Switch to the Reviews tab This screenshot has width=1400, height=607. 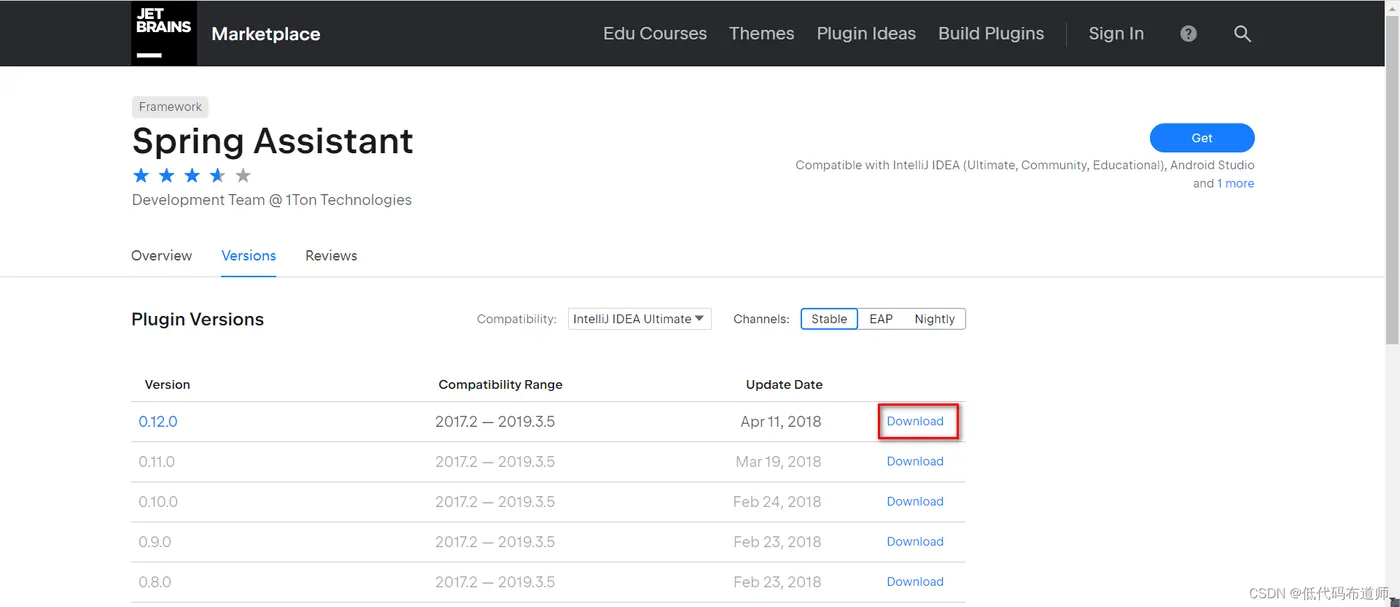[331, 256]
